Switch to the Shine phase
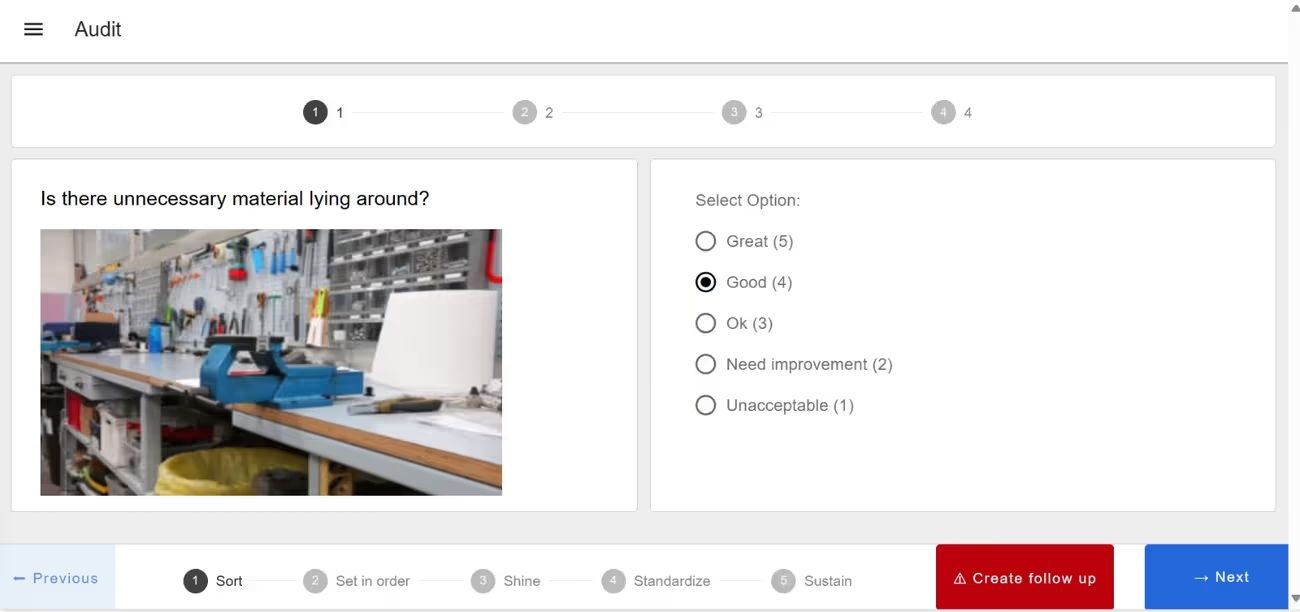1300x612 pixels. (x=483, y=580)
